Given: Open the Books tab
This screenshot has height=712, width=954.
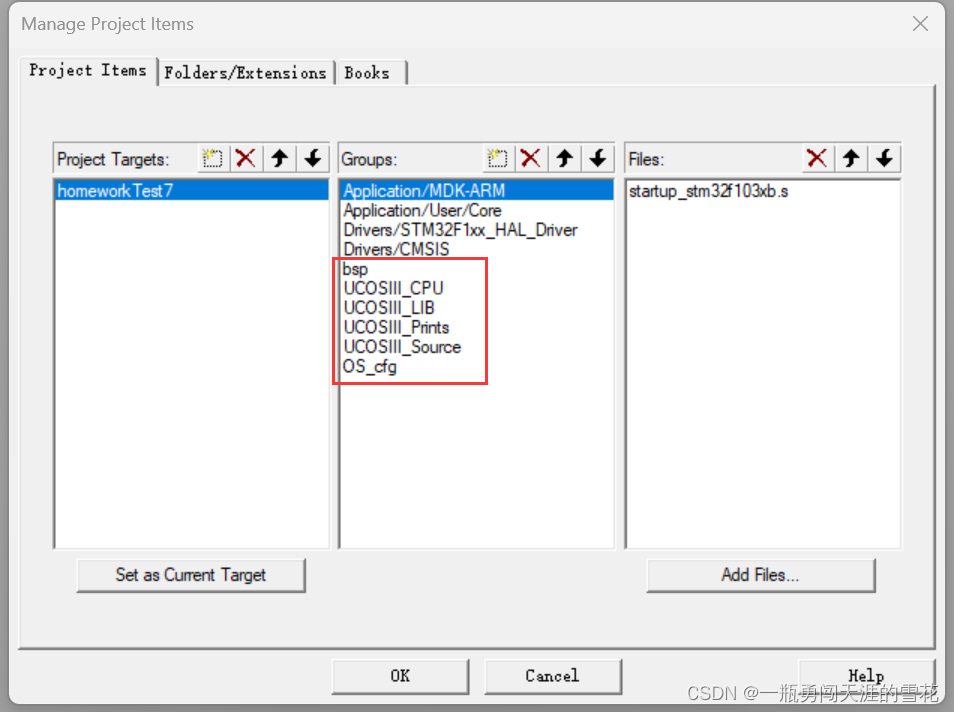Looking at the screenshot, I should [368, 72].
